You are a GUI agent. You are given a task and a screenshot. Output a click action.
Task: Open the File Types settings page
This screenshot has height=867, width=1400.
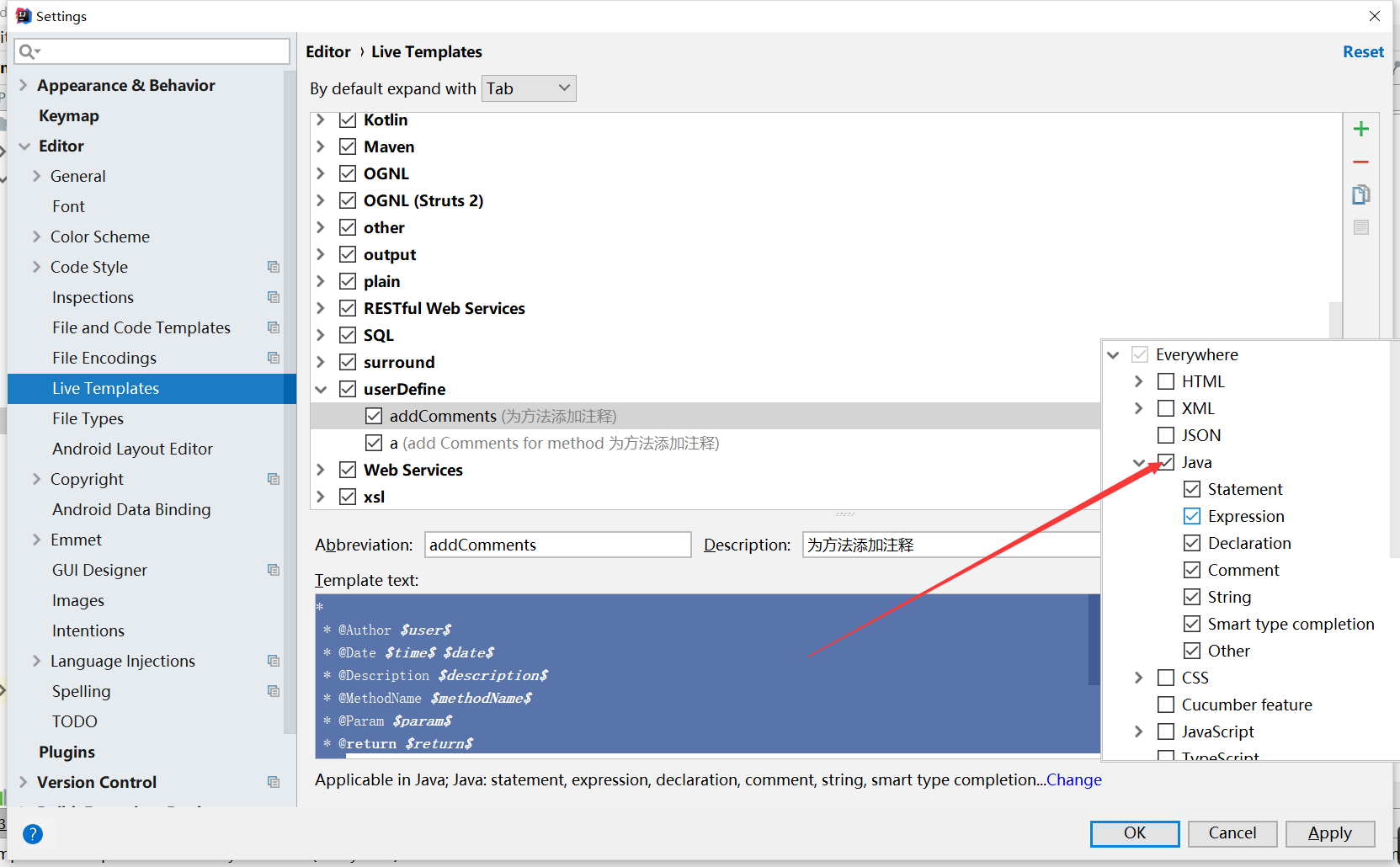(88, 418)
